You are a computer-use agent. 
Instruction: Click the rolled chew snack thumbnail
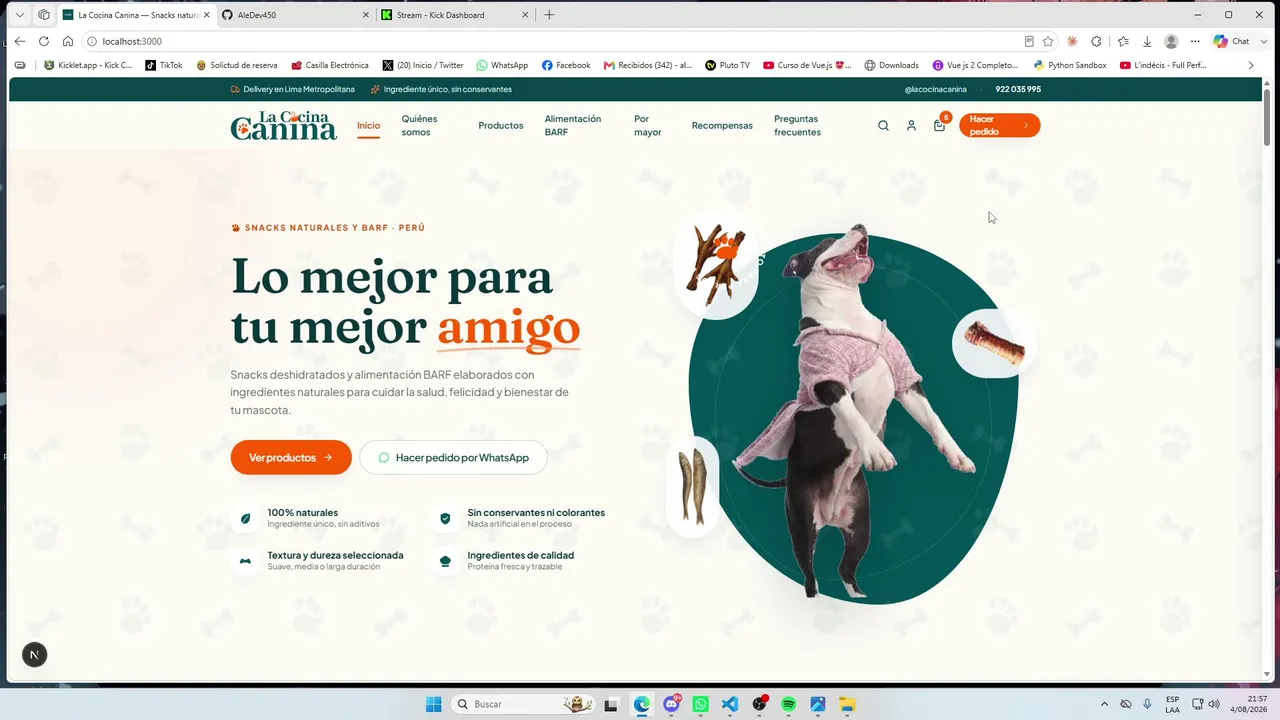coord(994,343)
